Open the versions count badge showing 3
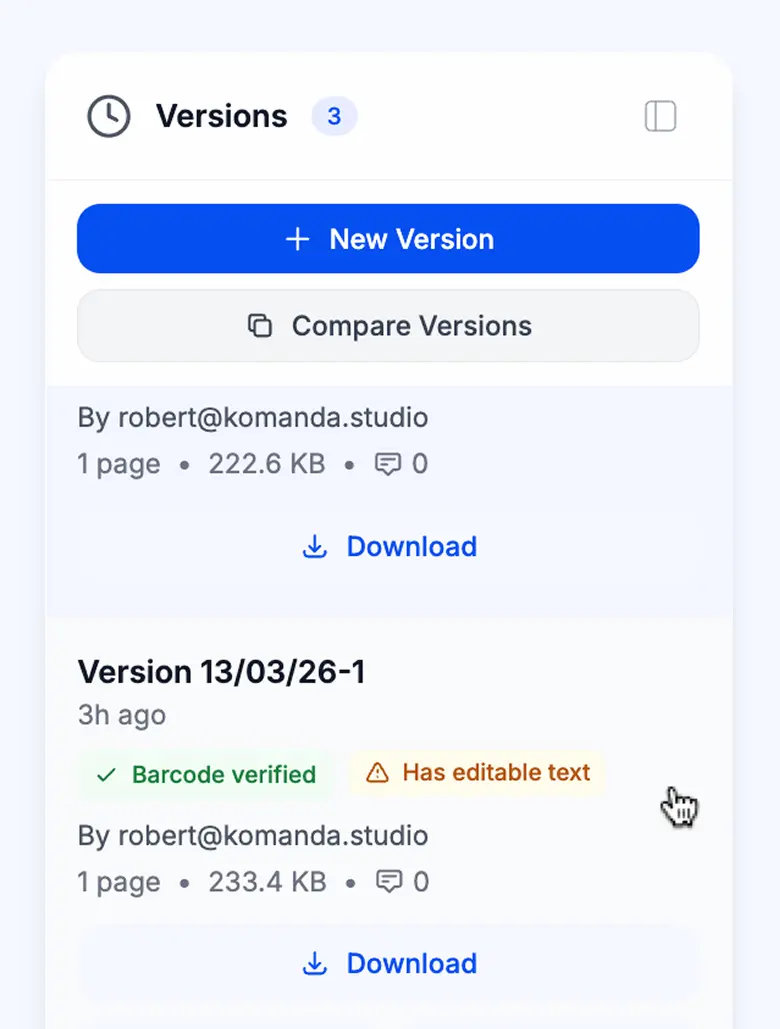 pos(334,116)
